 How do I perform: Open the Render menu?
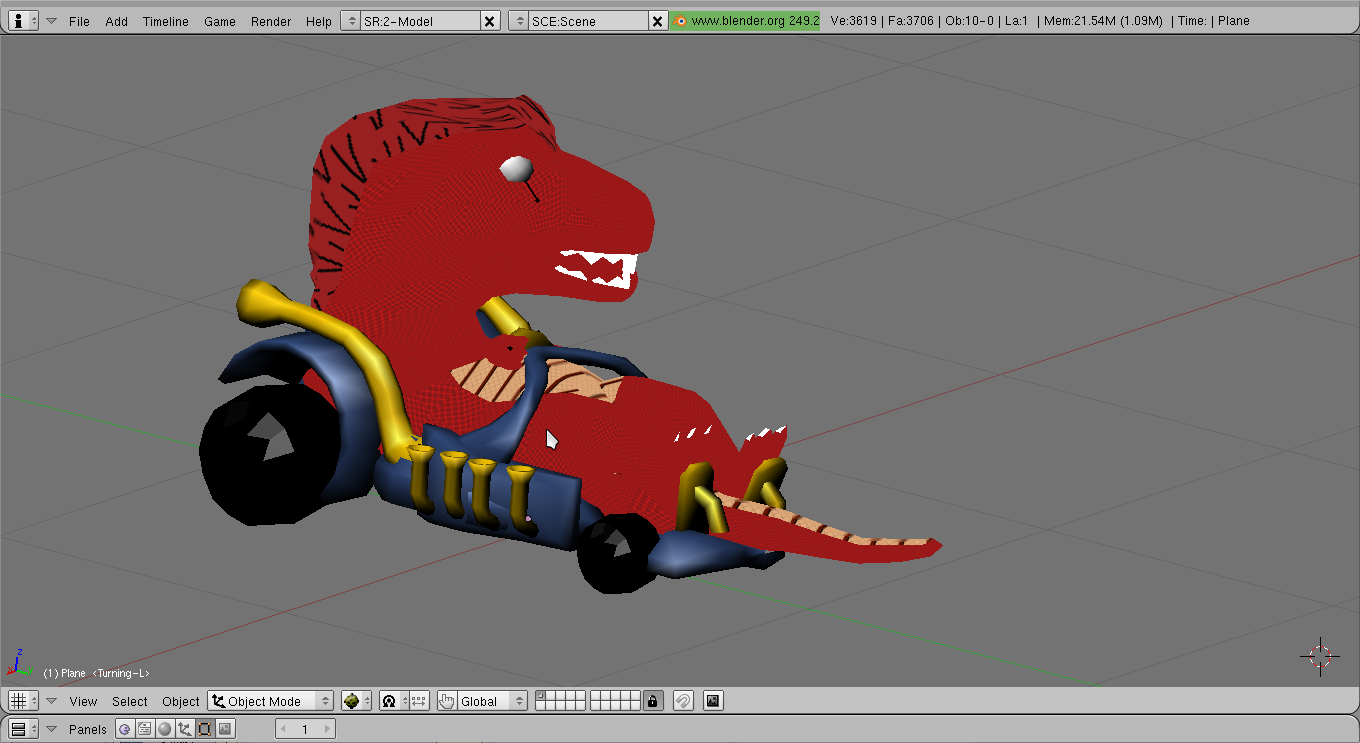[x=271, y=21]
